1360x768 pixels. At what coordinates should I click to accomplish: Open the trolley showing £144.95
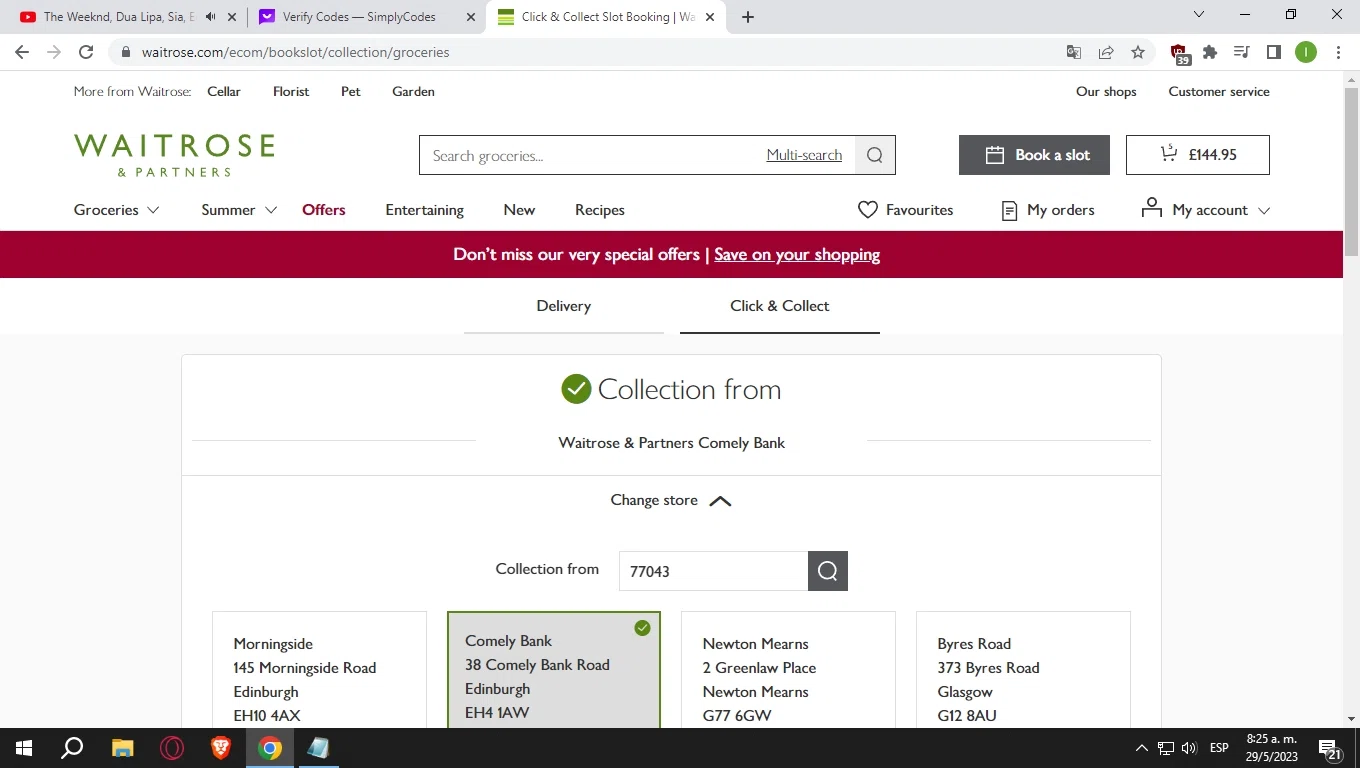tap(1197, 155)
